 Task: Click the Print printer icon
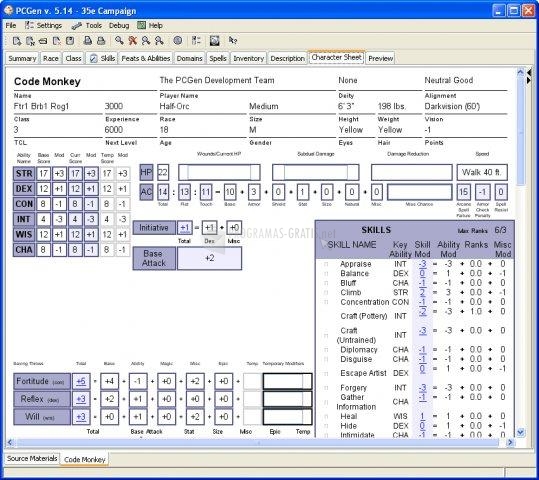101,41
